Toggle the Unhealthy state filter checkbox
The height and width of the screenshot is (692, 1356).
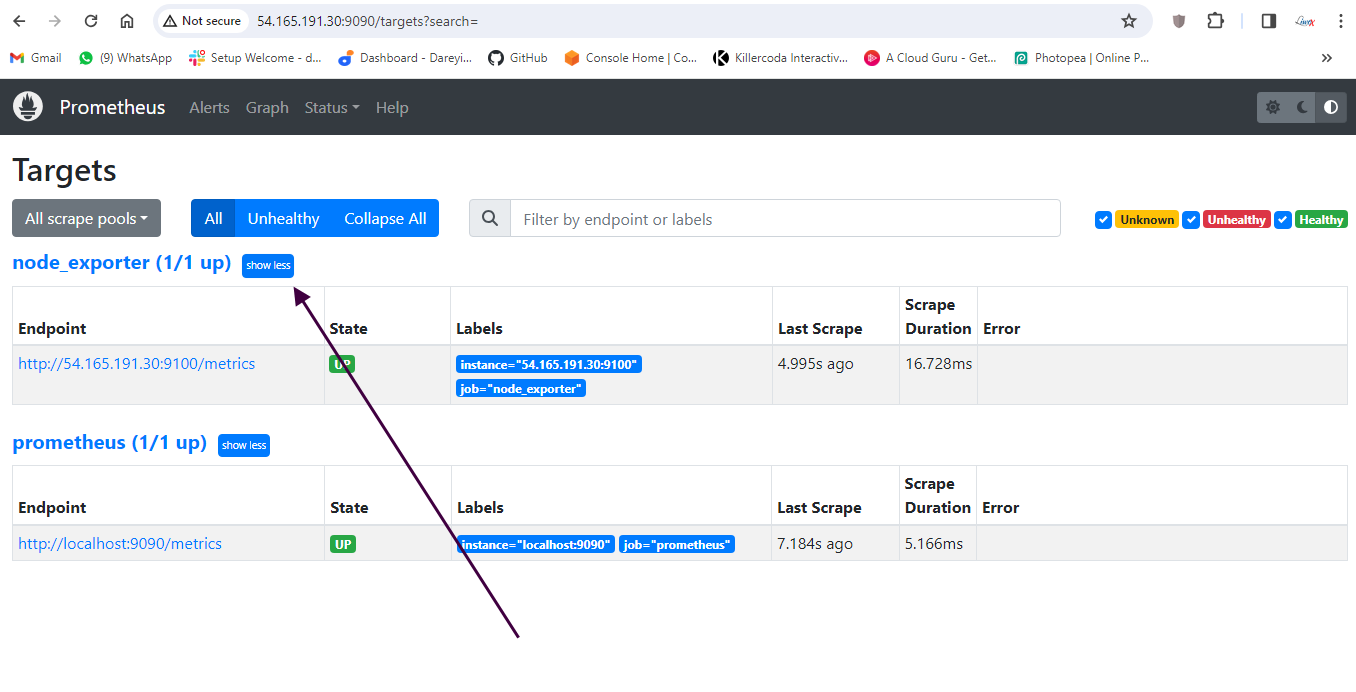[x=1191, y=220]
